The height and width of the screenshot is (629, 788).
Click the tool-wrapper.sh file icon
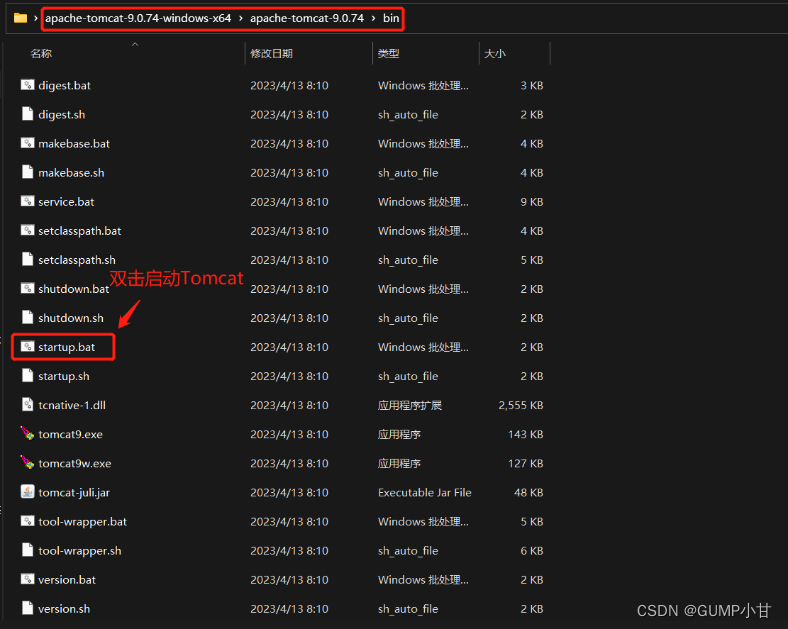tap(27, 550)
